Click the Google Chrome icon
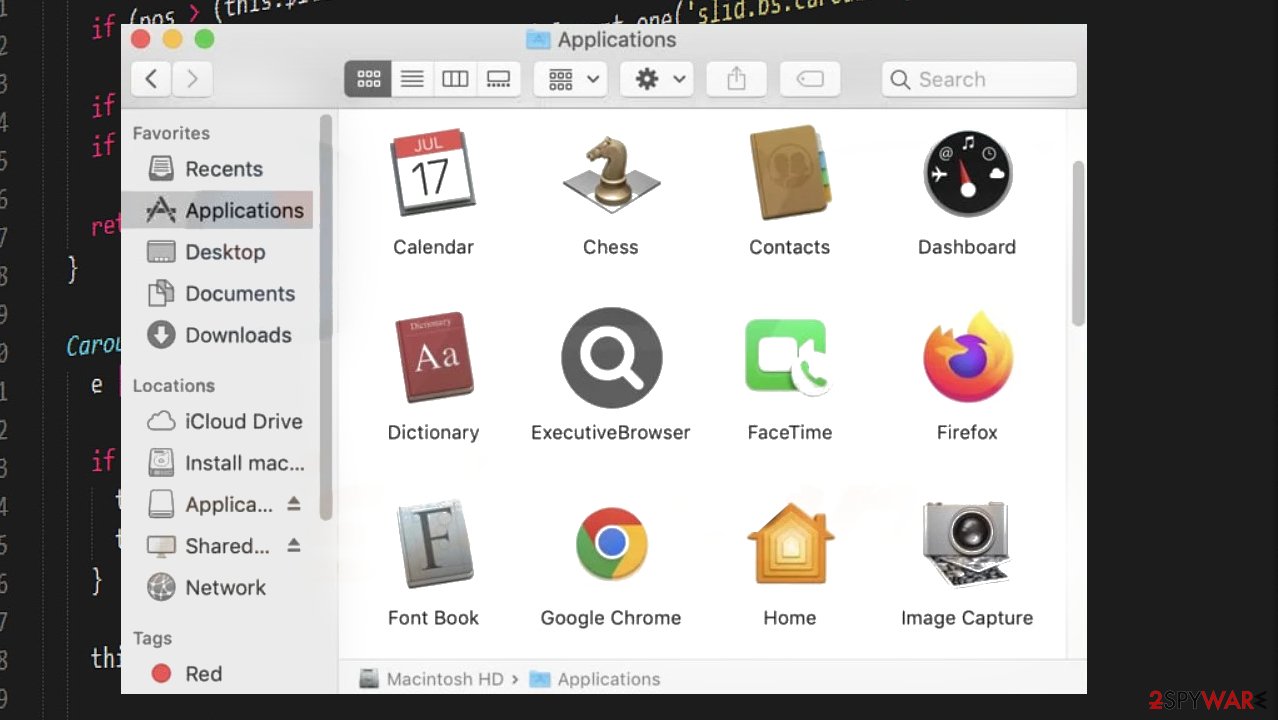Image resolution: width=1278 pixels, height=720 pixels. [x=611, y=543]
